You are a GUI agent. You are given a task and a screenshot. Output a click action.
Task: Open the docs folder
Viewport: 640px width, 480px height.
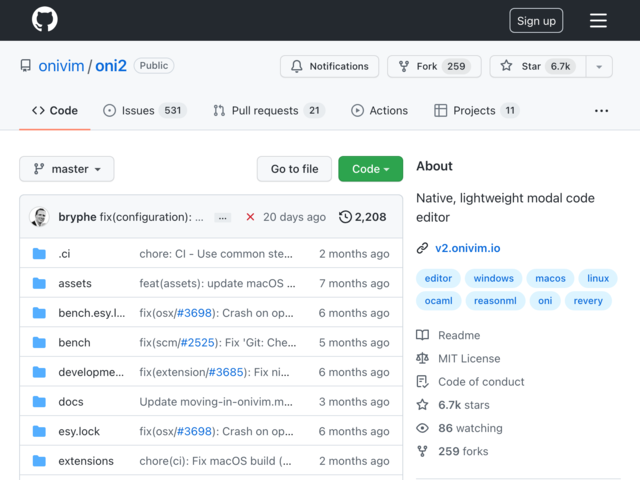point(71,402)
